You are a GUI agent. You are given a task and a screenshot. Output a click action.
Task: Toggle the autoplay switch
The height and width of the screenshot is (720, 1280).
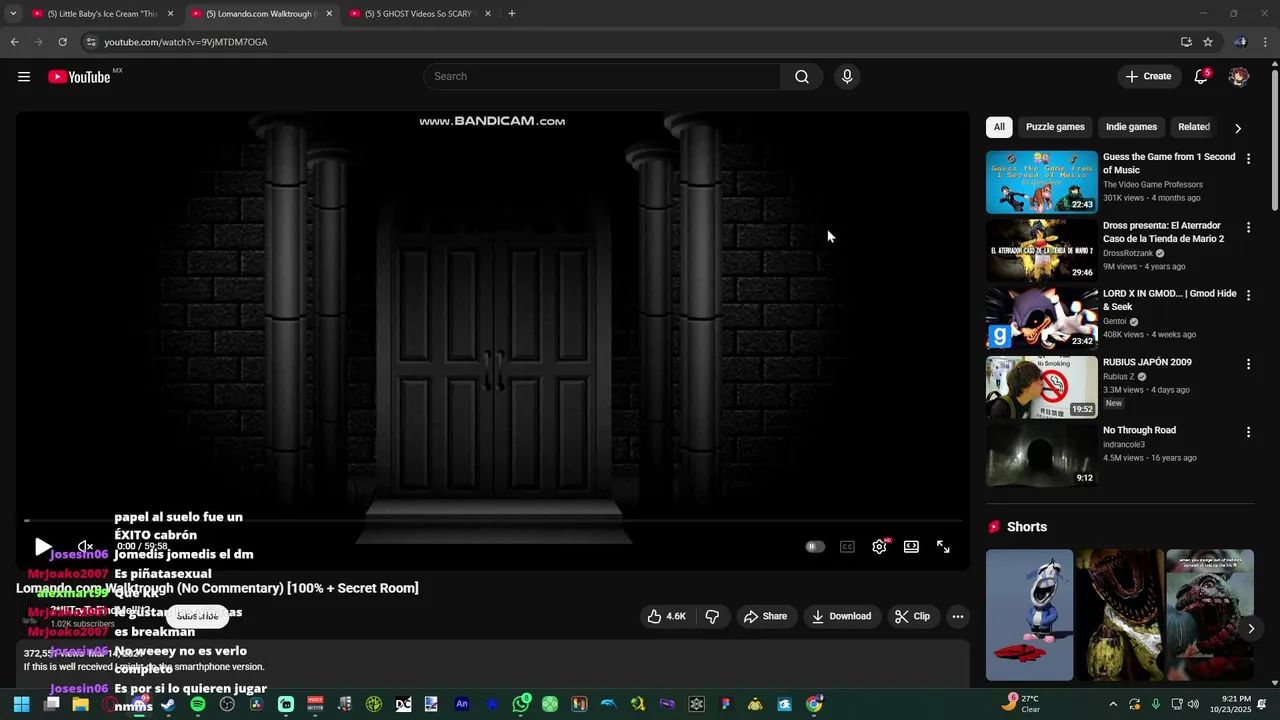click(x=815, y=547)
